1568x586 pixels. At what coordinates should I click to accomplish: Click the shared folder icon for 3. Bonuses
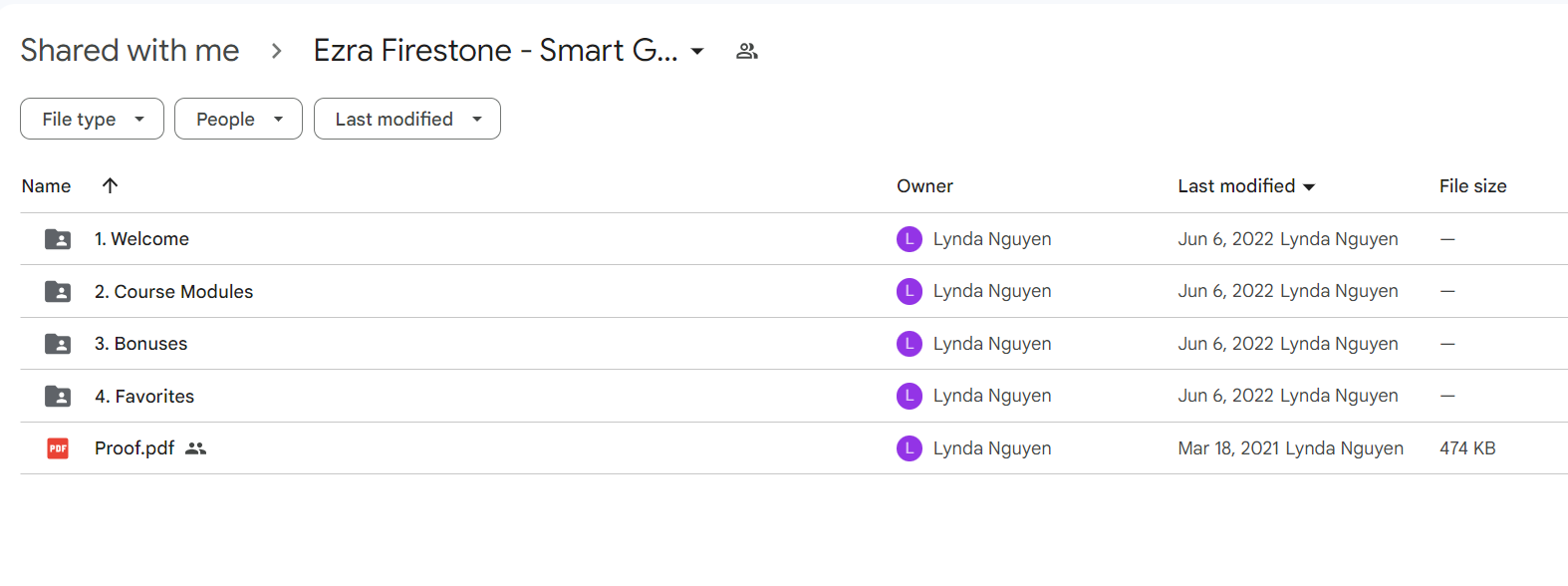[x=58, y=344]
